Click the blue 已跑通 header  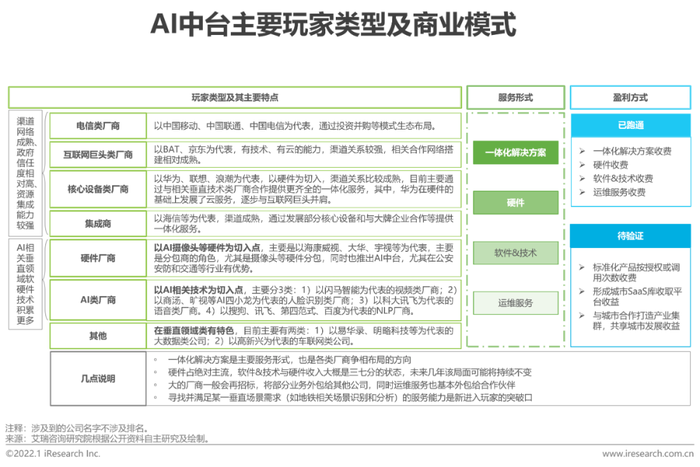click(x=630, y=125)
